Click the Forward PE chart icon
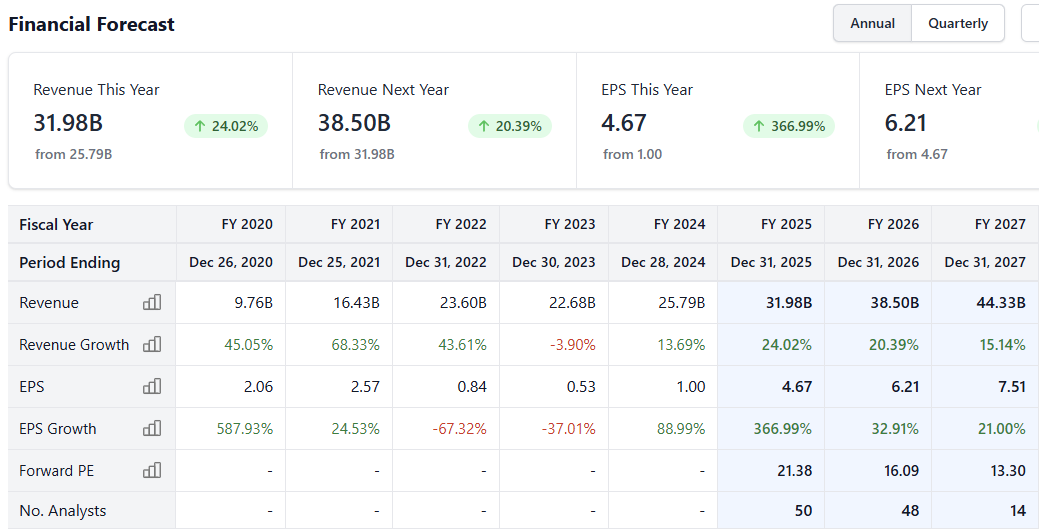 point(152,470)
